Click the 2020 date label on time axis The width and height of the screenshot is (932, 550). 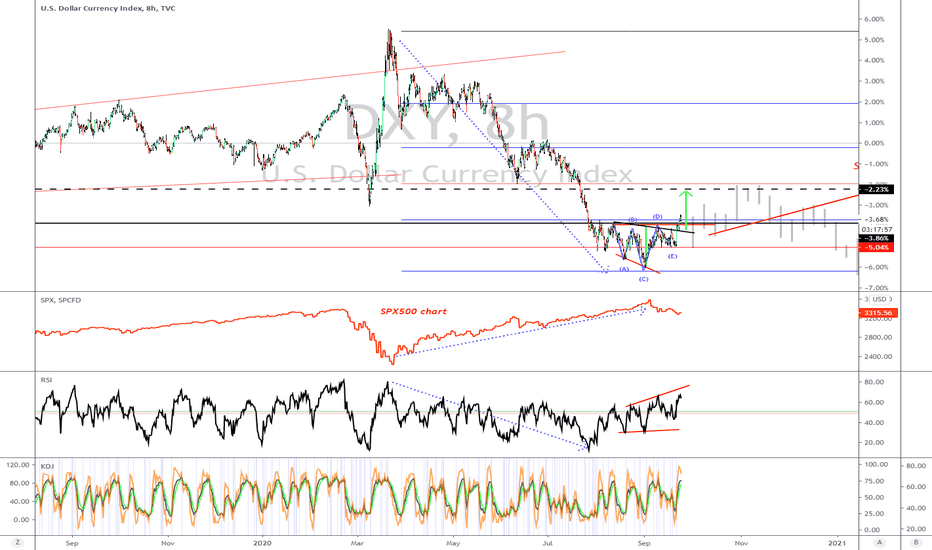(262, 543)
